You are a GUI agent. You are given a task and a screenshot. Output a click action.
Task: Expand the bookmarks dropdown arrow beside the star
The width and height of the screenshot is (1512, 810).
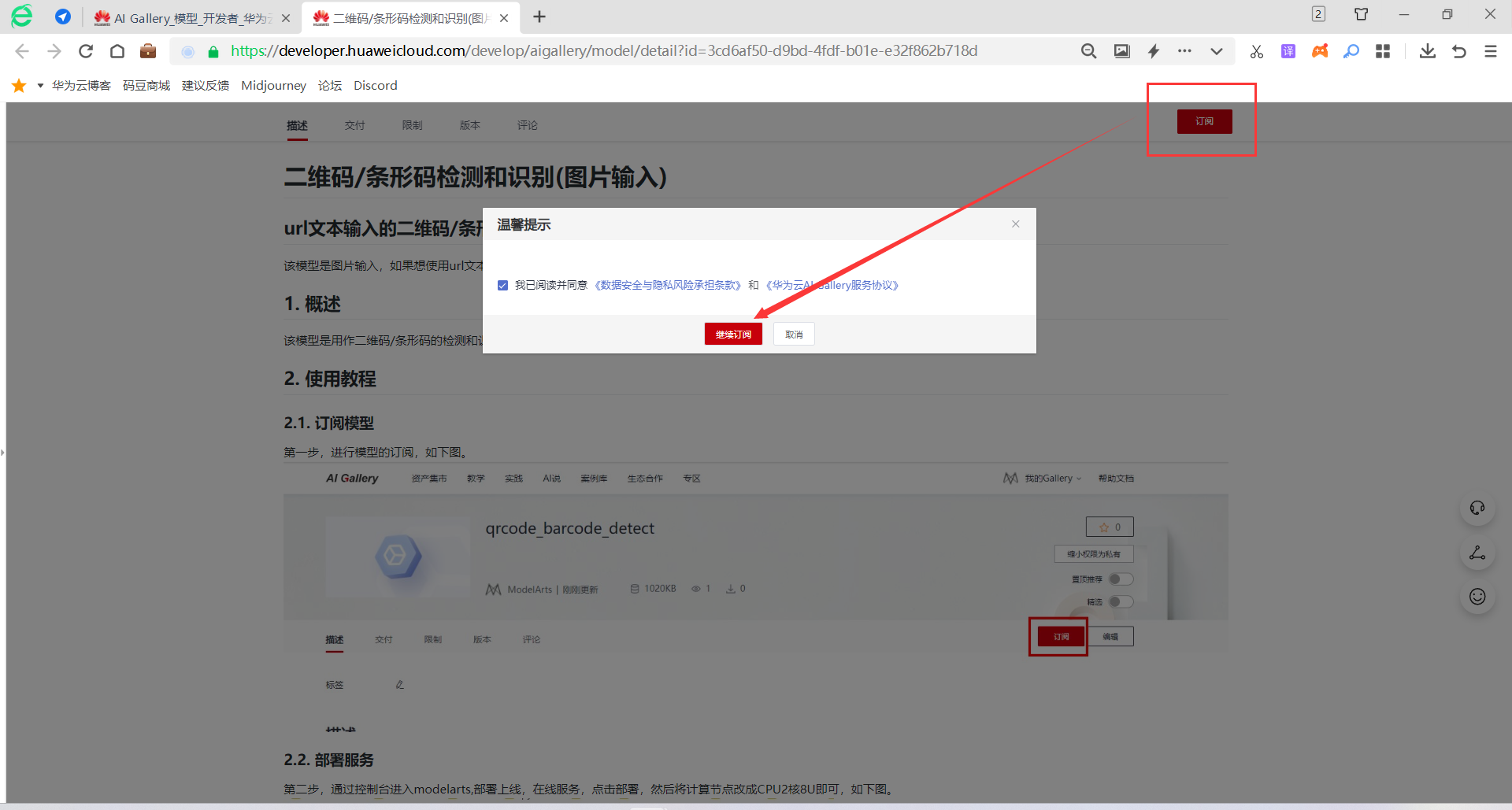point(40,85)
